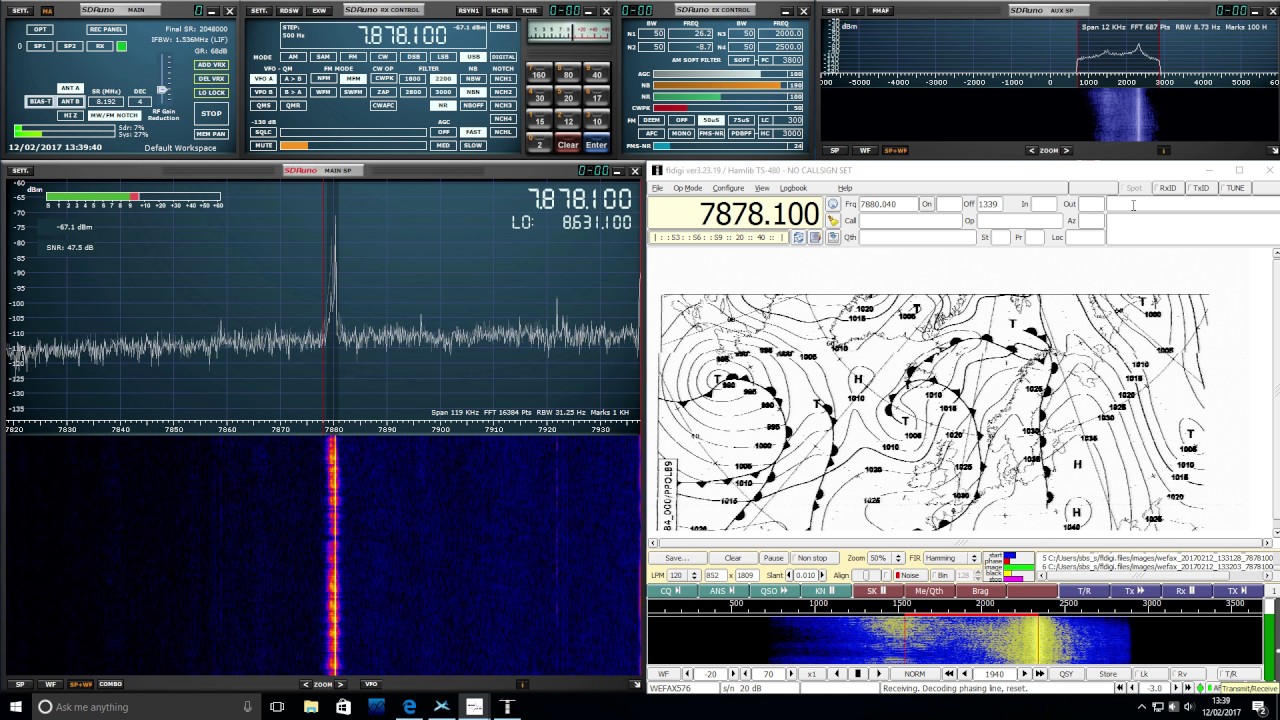The height and width of the screenshot is (720, 1280).
Task: Click the save QSO icon beside the Qth field
Action: 833,237
